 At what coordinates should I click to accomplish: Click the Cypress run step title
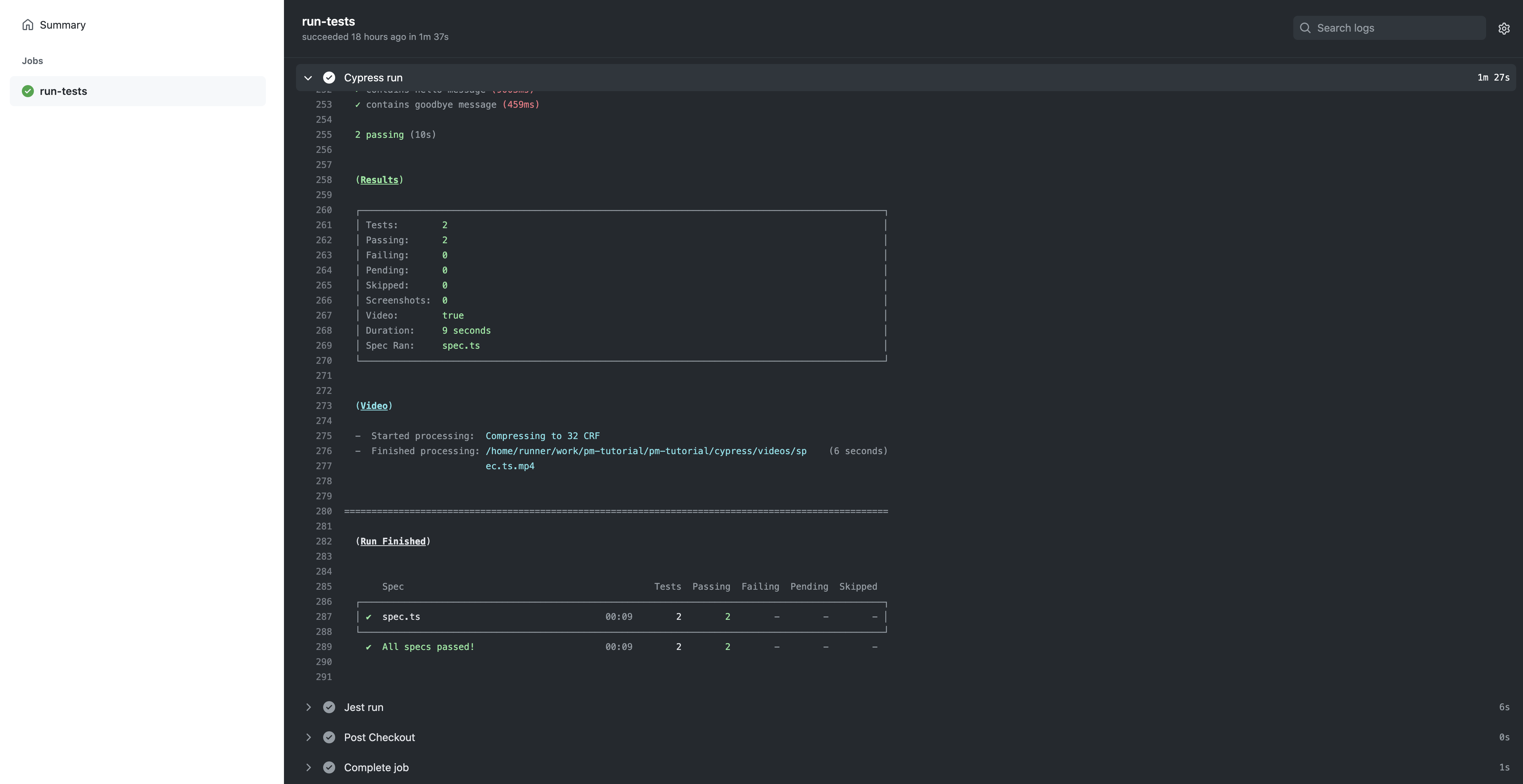(373, 78)
